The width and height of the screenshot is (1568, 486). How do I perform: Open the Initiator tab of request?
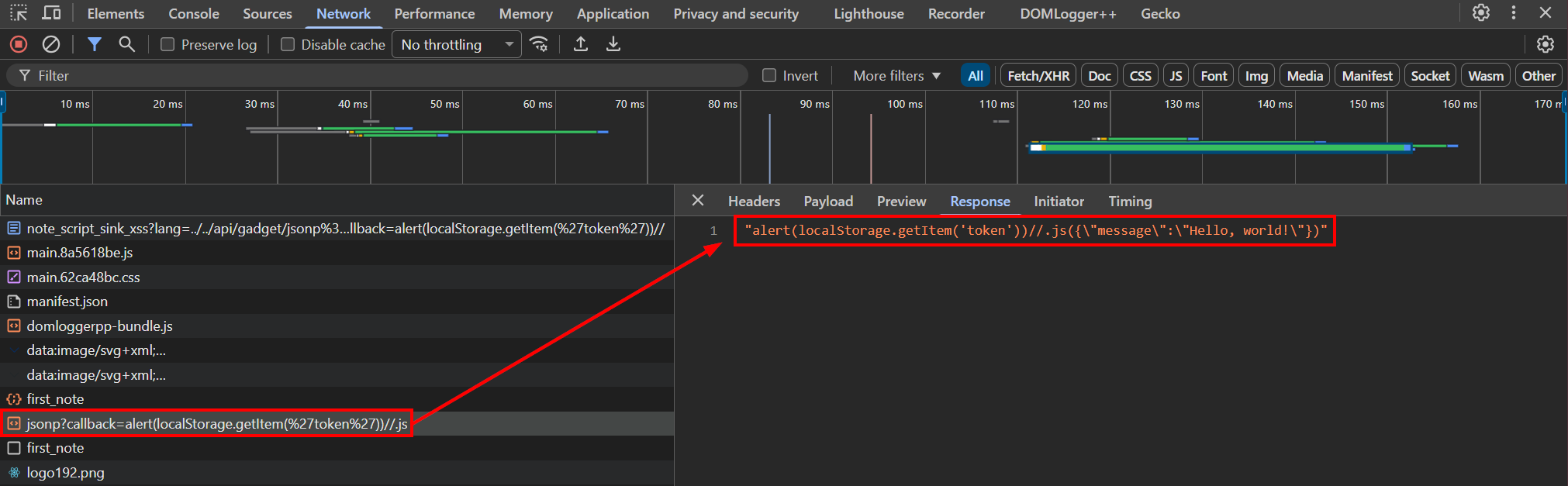[x=1059, y=202]
